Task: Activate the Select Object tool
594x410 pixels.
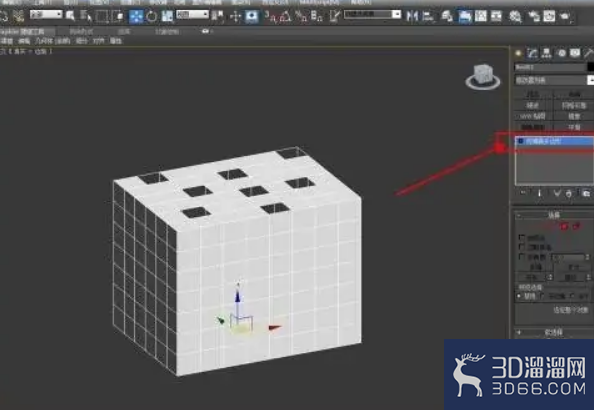Action: (x=70, y=16)
